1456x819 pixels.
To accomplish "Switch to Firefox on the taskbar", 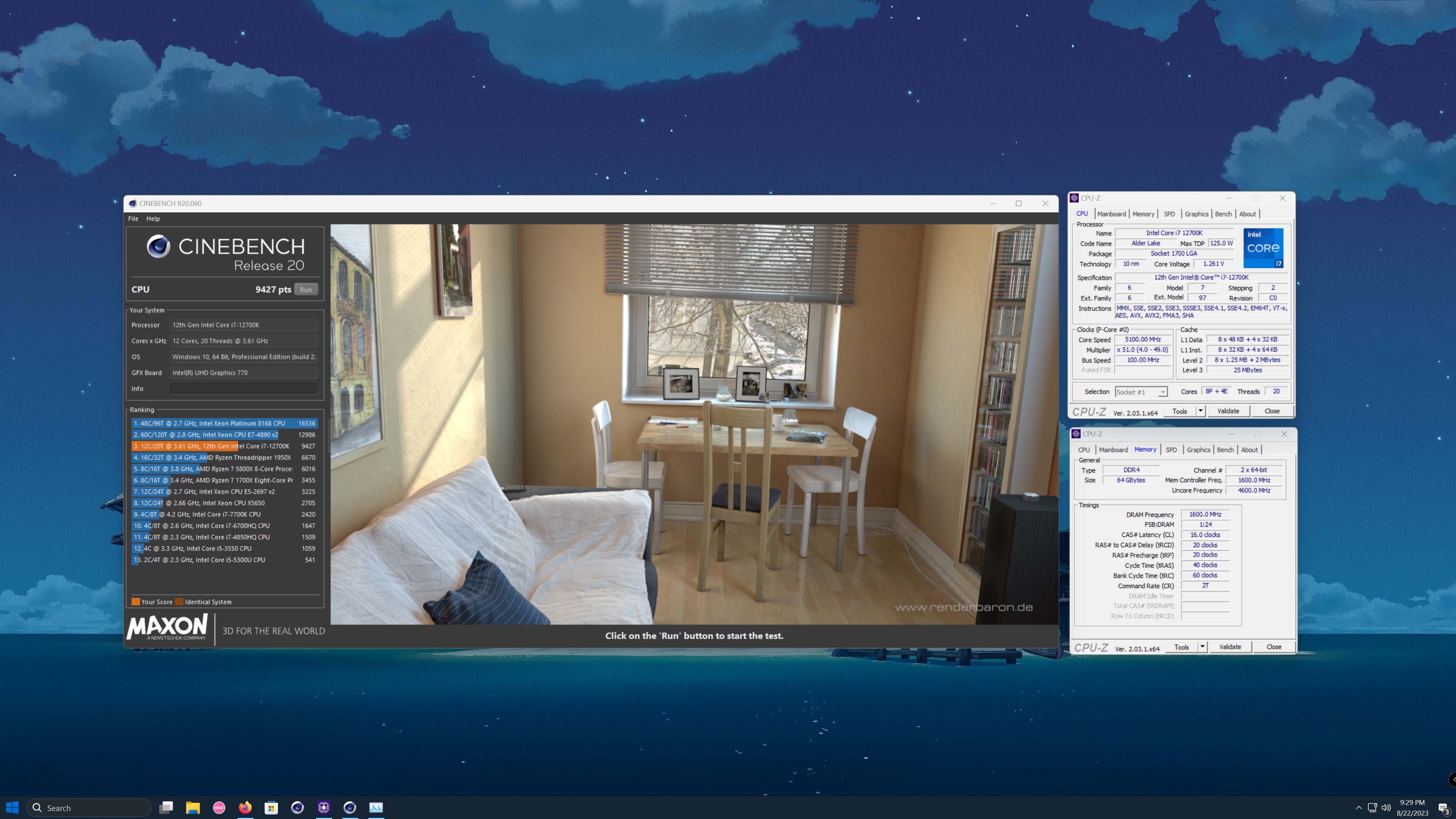I will tap(245, 807).
